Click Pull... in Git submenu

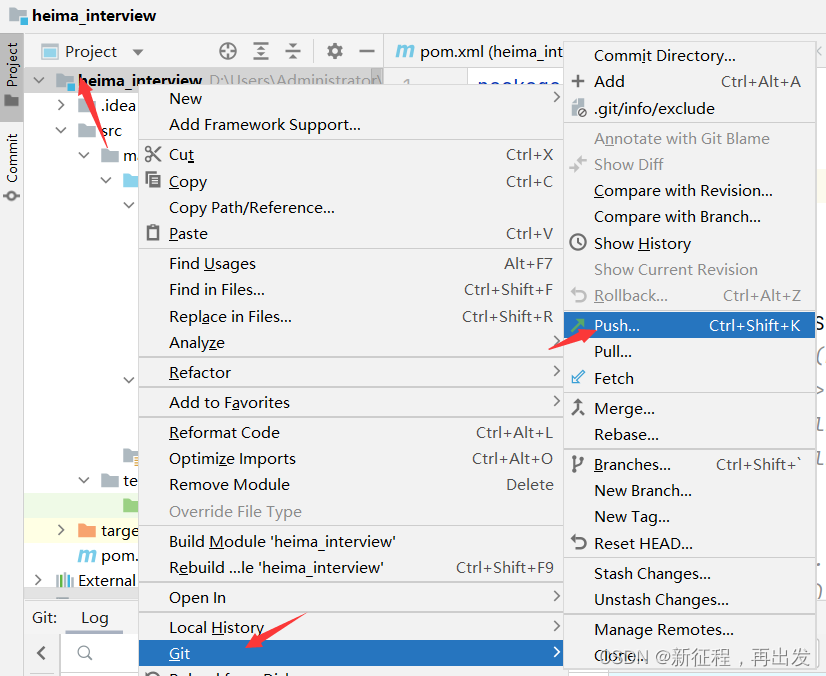pyautogui.click(x=690, y=351)
